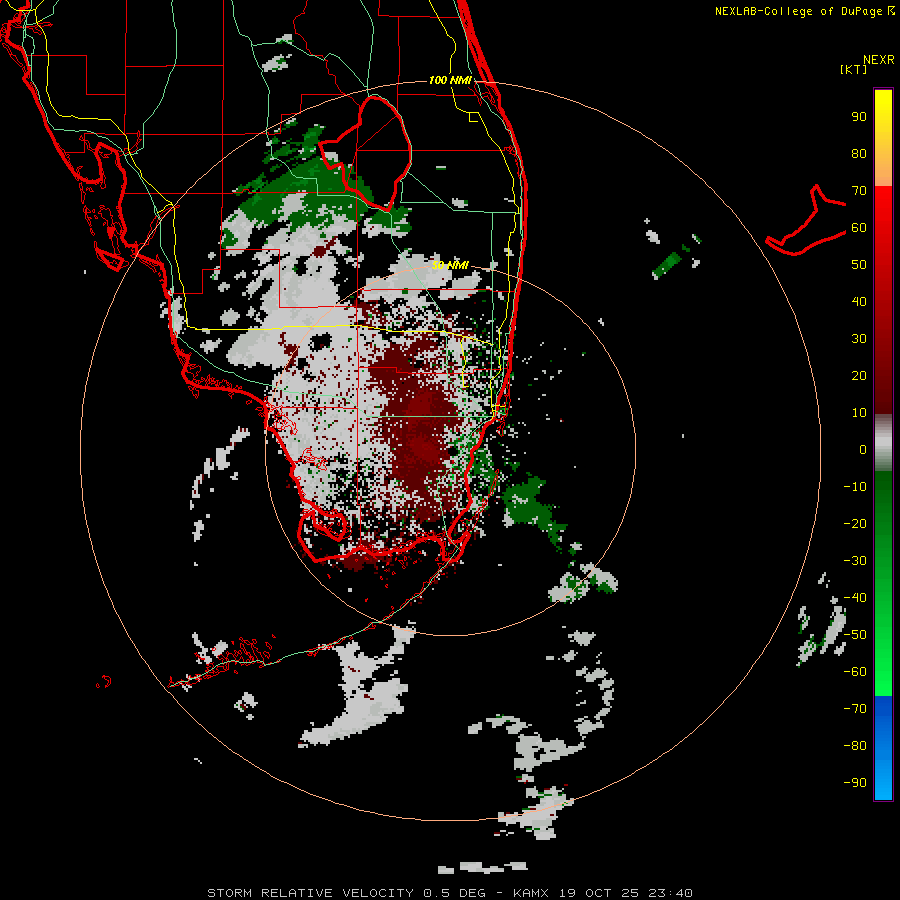This screenshot has height=900, width=900.
Task: Click the 50 value on velocity scale
Action: coord(859,265)
